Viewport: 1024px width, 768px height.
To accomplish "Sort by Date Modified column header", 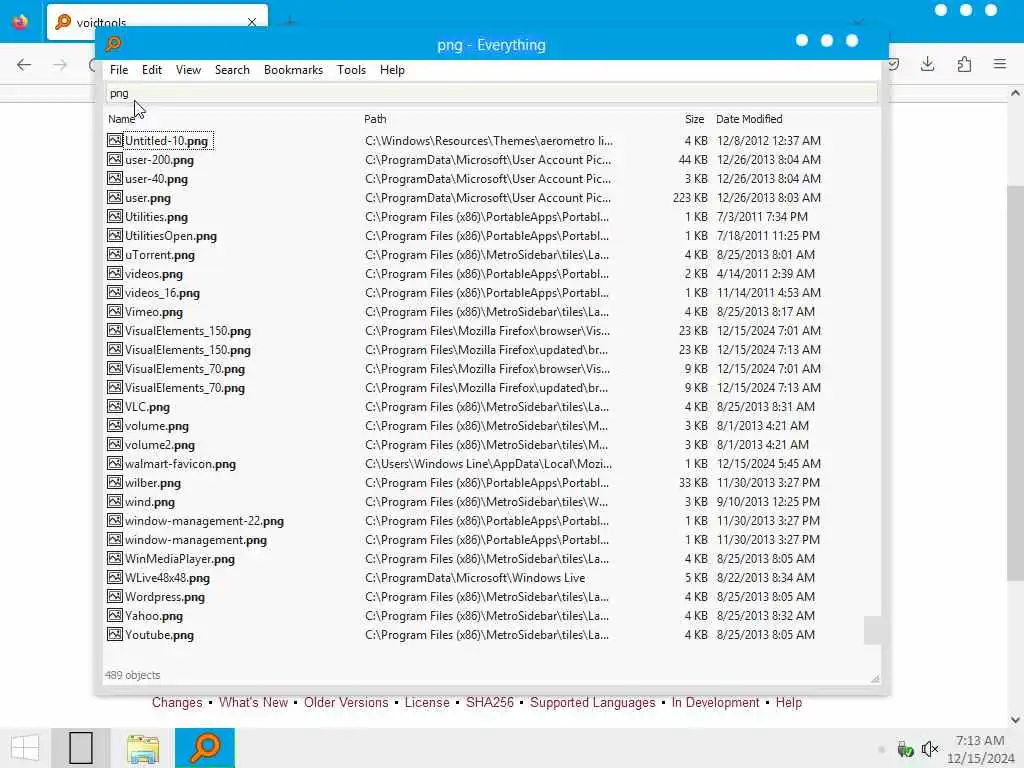I will pos(748,119).
